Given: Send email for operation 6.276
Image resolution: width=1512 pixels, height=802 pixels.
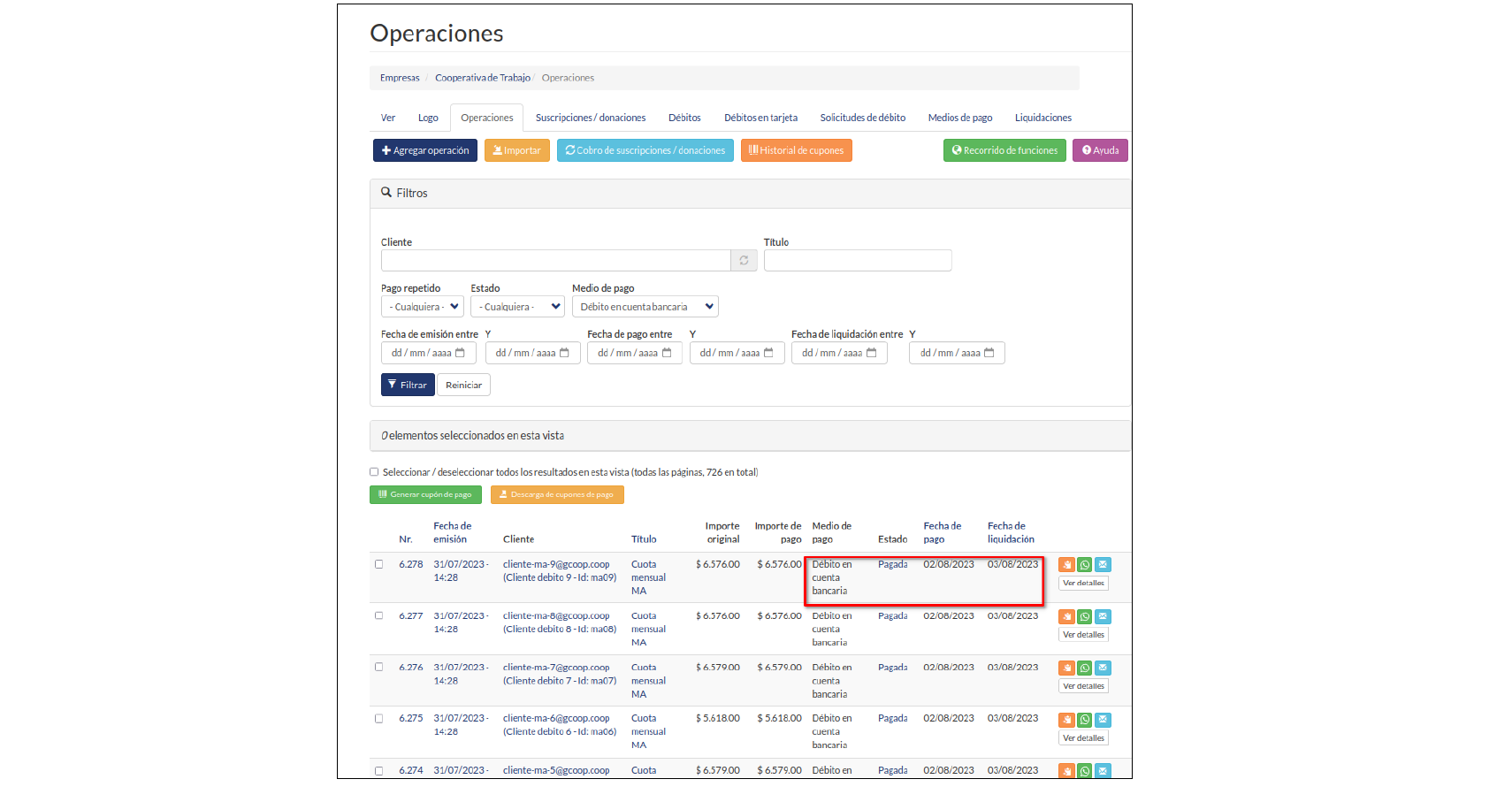Looking at the screenshot, I should [1103, 668].
